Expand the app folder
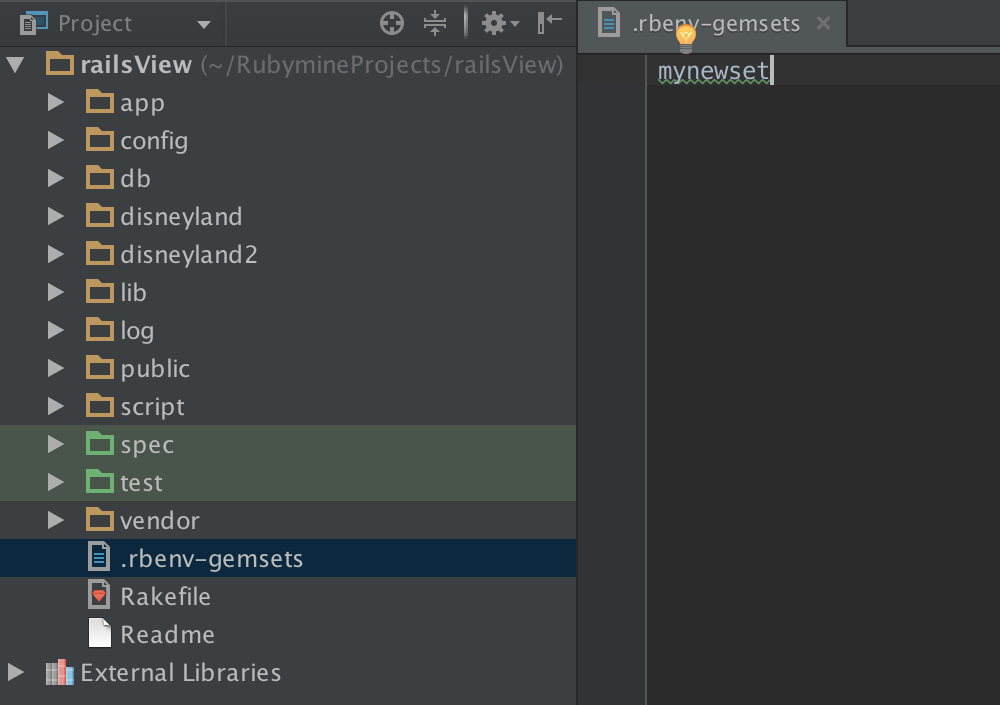 click(56, 102)
